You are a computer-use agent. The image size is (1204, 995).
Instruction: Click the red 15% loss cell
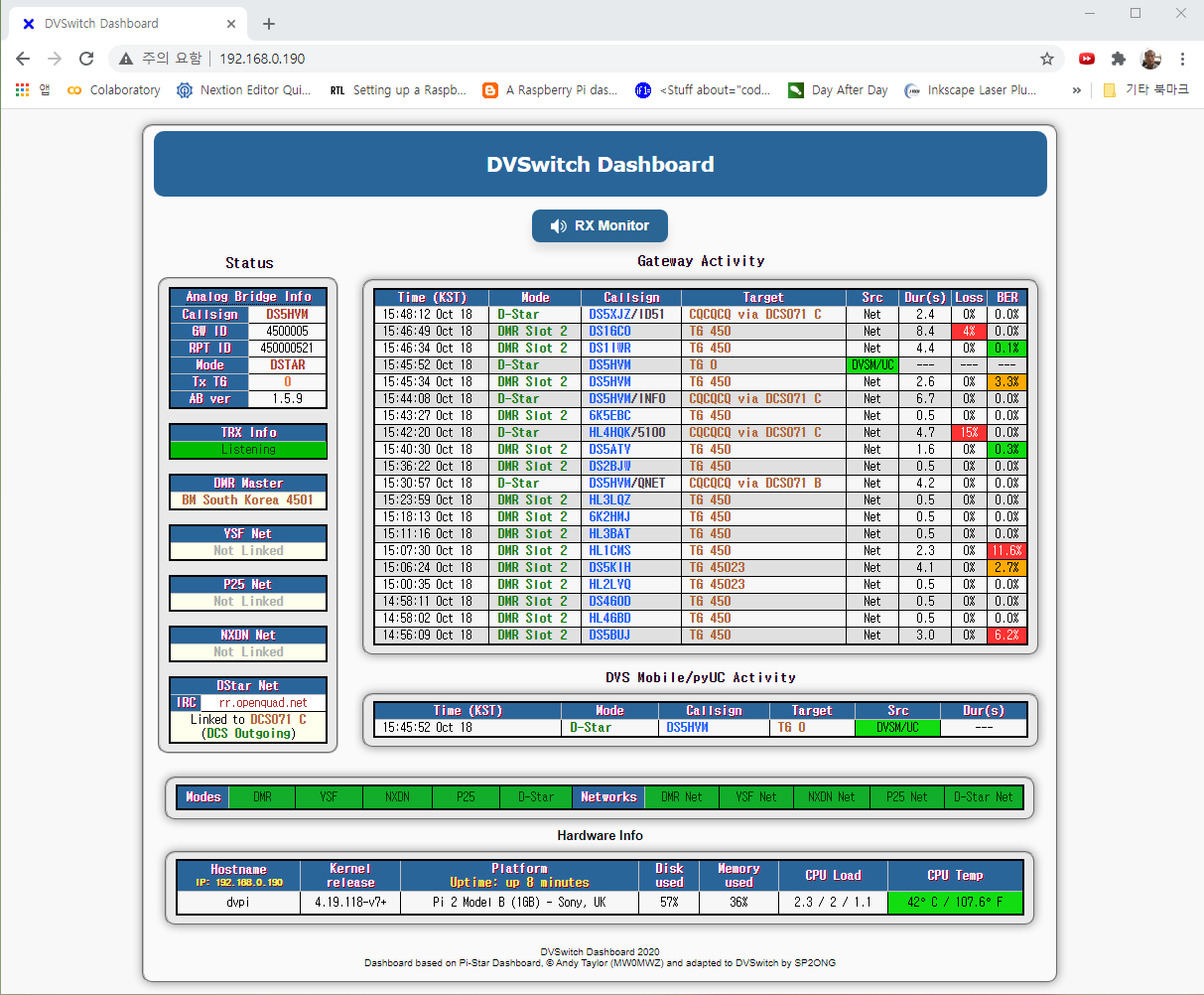pos(969,432)
